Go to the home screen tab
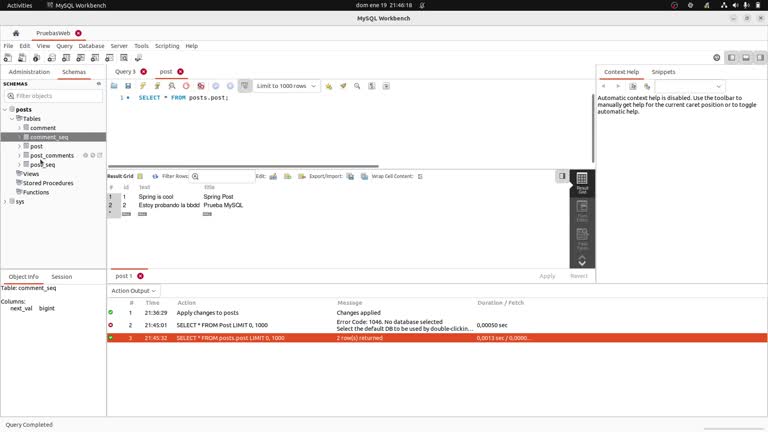This screenshot has width=768, height=432. pos(16,33)
